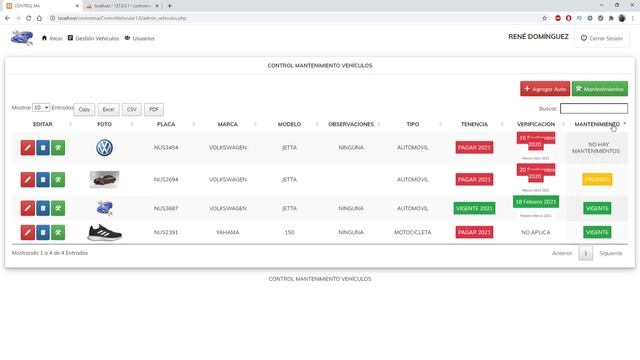Reload the page with browser refresh
Viewport: 640px width, 360px height.
click(29, 18)
